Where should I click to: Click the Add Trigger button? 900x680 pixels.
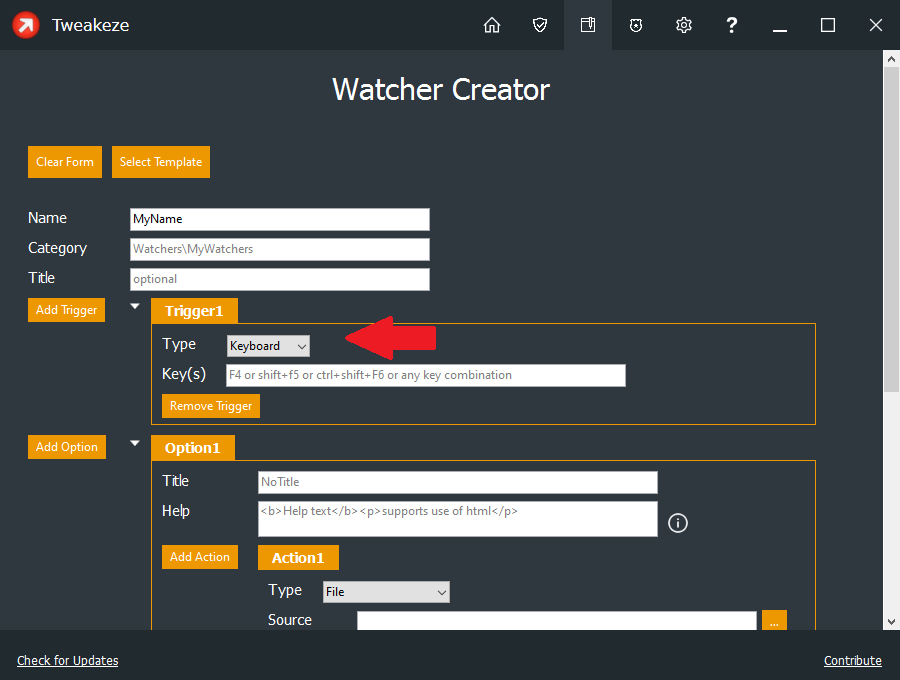tap(67, 310)
